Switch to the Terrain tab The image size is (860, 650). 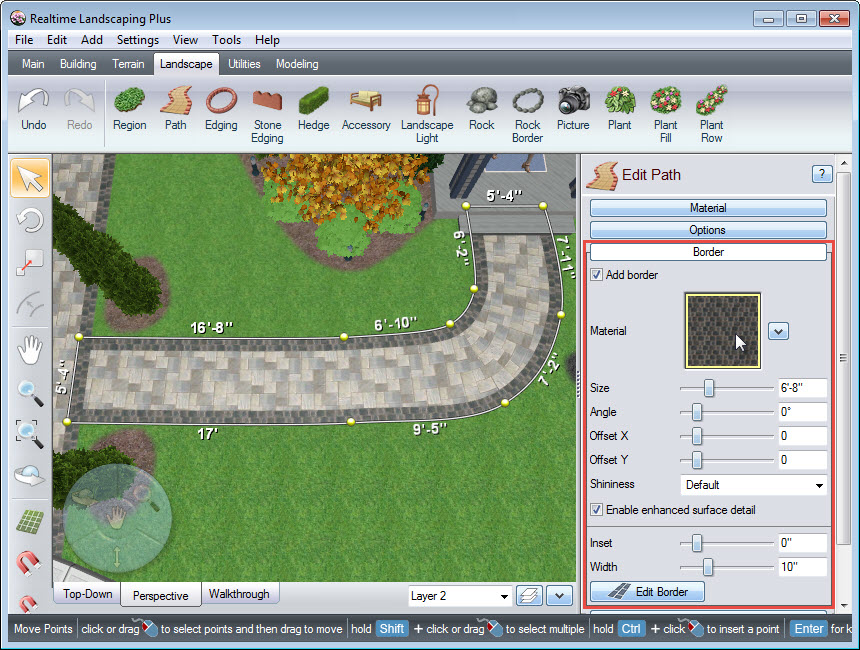point(128,64)
